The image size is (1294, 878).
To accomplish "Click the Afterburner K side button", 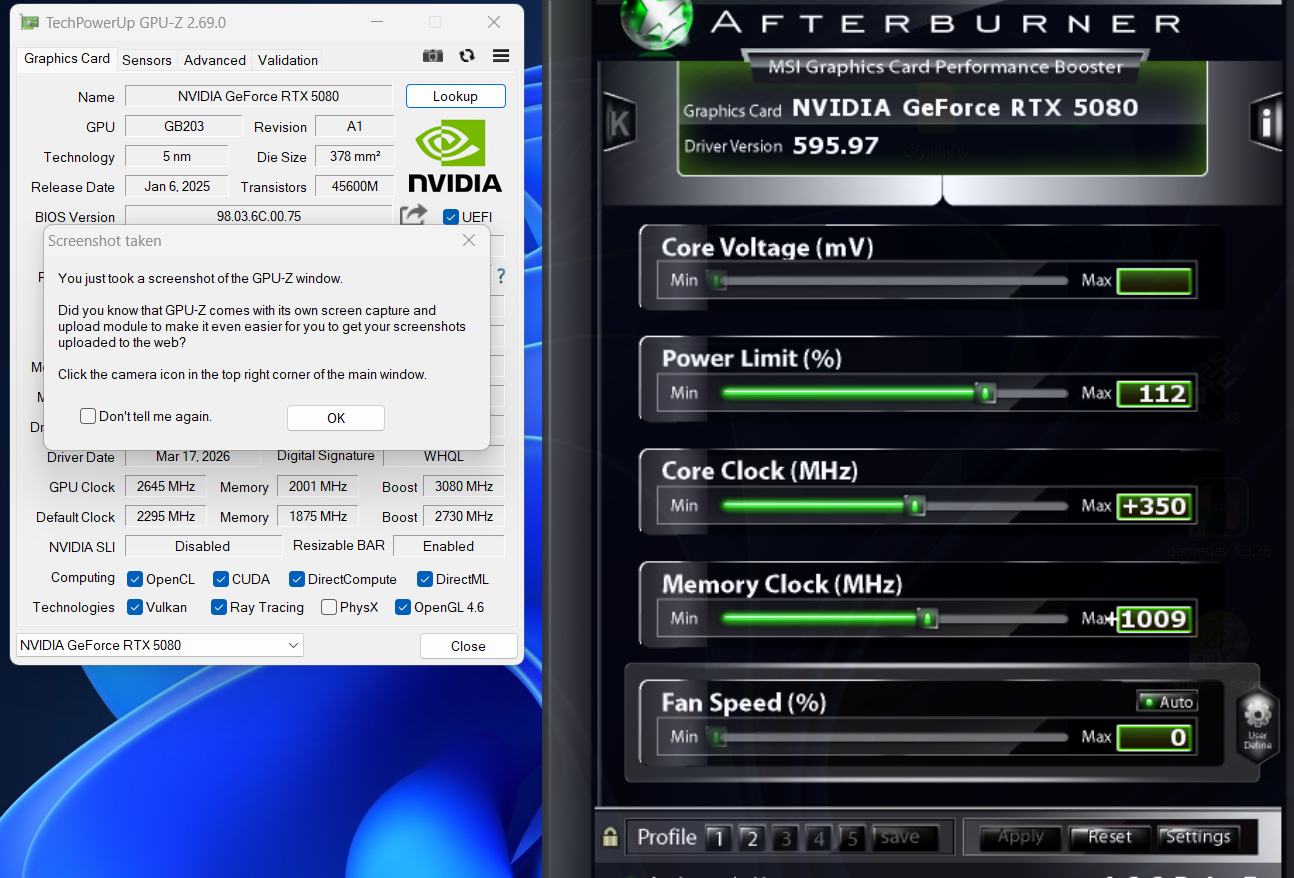I will (620, 123).
